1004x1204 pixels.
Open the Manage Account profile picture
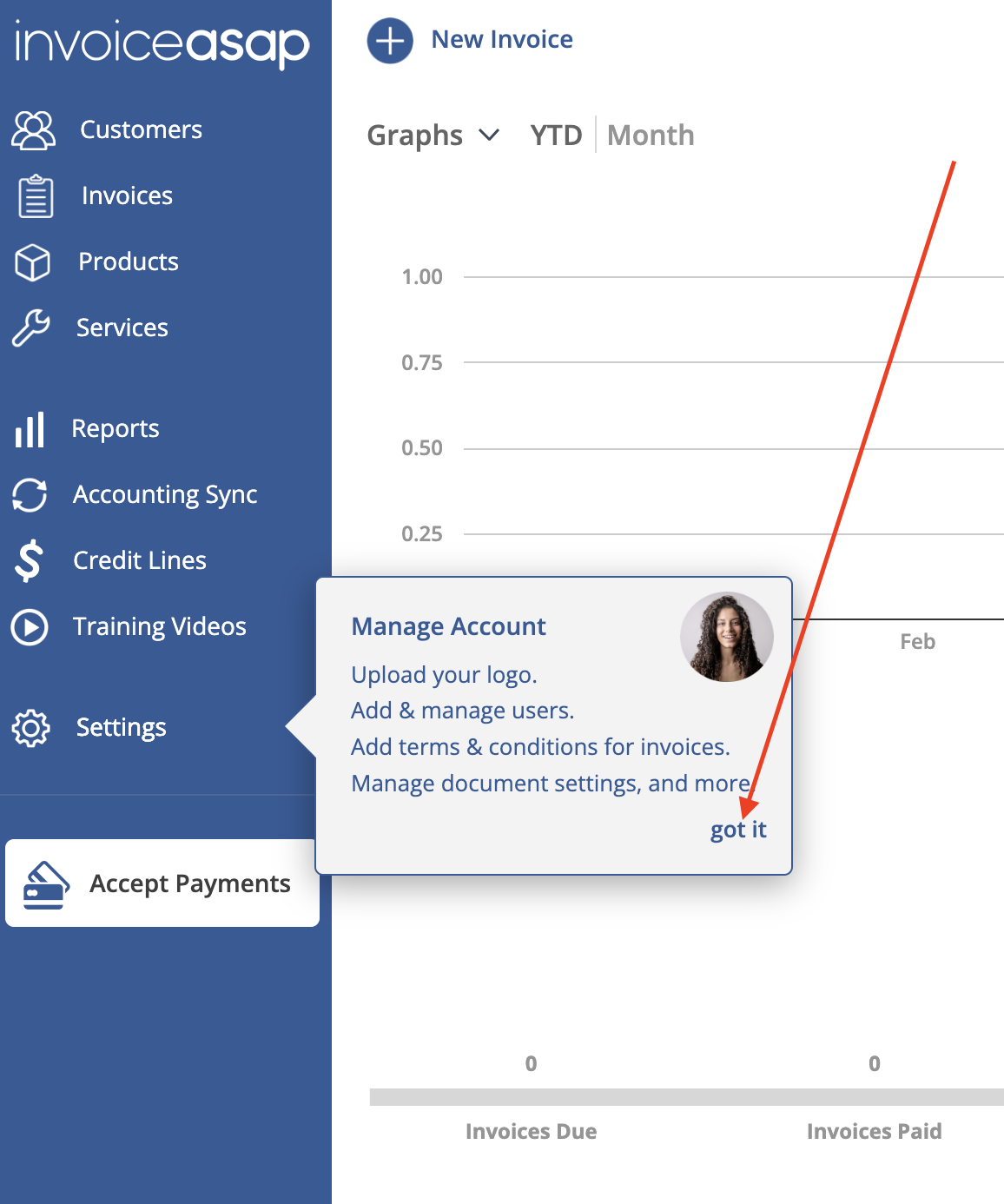tap(727, 636)
